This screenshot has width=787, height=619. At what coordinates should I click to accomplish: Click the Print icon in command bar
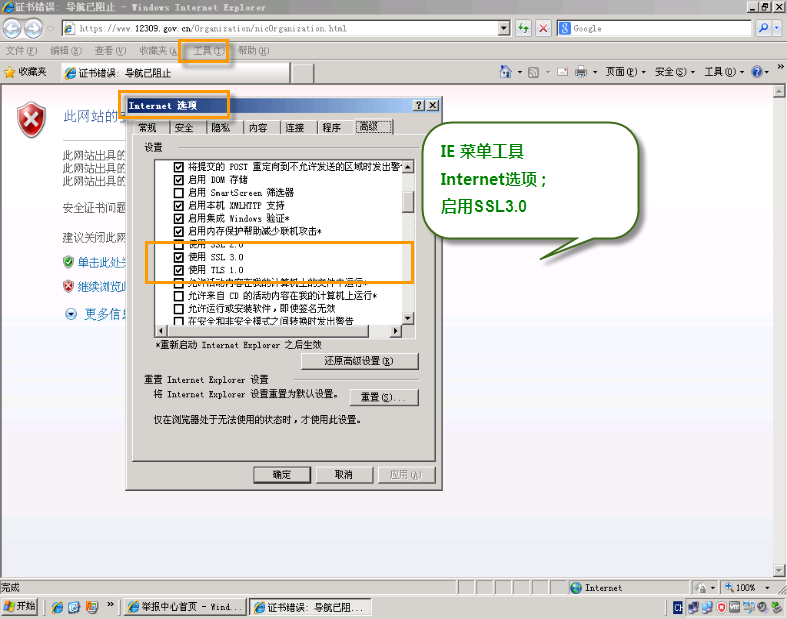click(x=579, y=72)
